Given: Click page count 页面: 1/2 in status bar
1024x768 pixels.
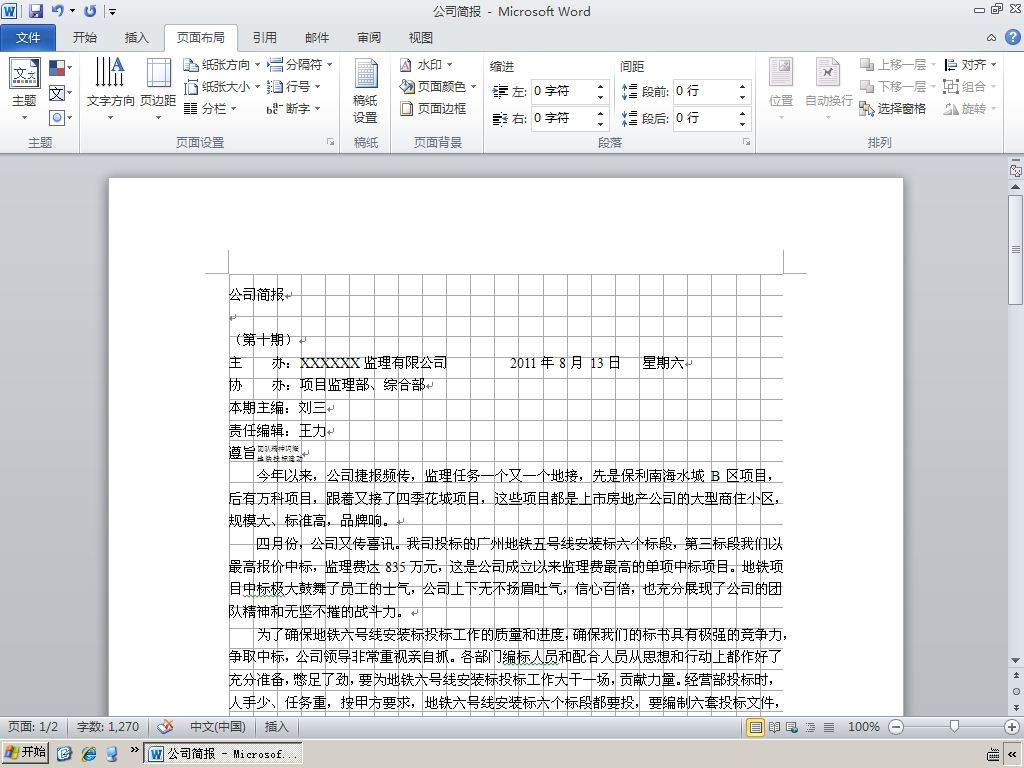Looking at the screenshot, I should pos(33,726).
